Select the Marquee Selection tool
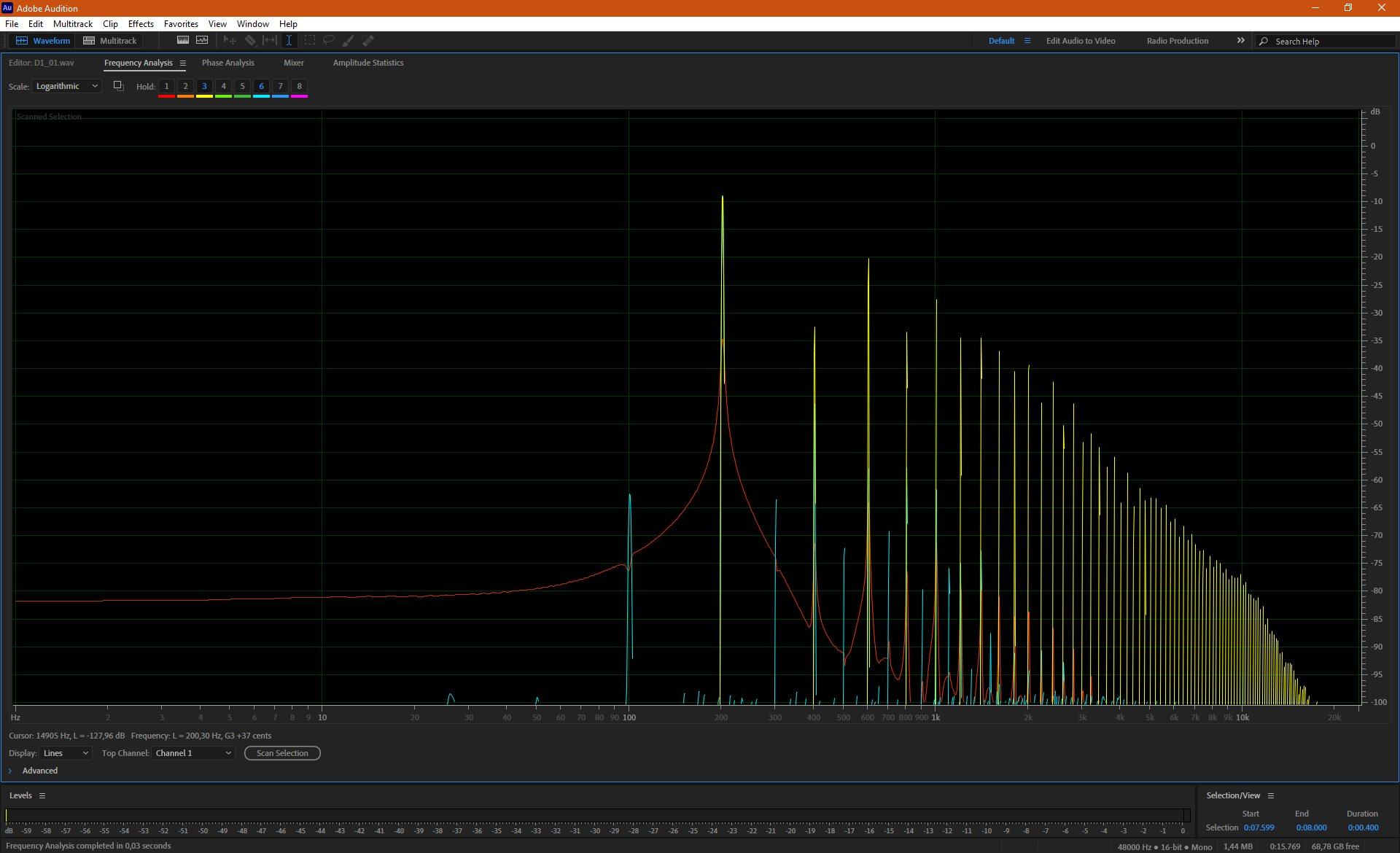Viewport: 1400px width, 853px height. pos(309,41)
